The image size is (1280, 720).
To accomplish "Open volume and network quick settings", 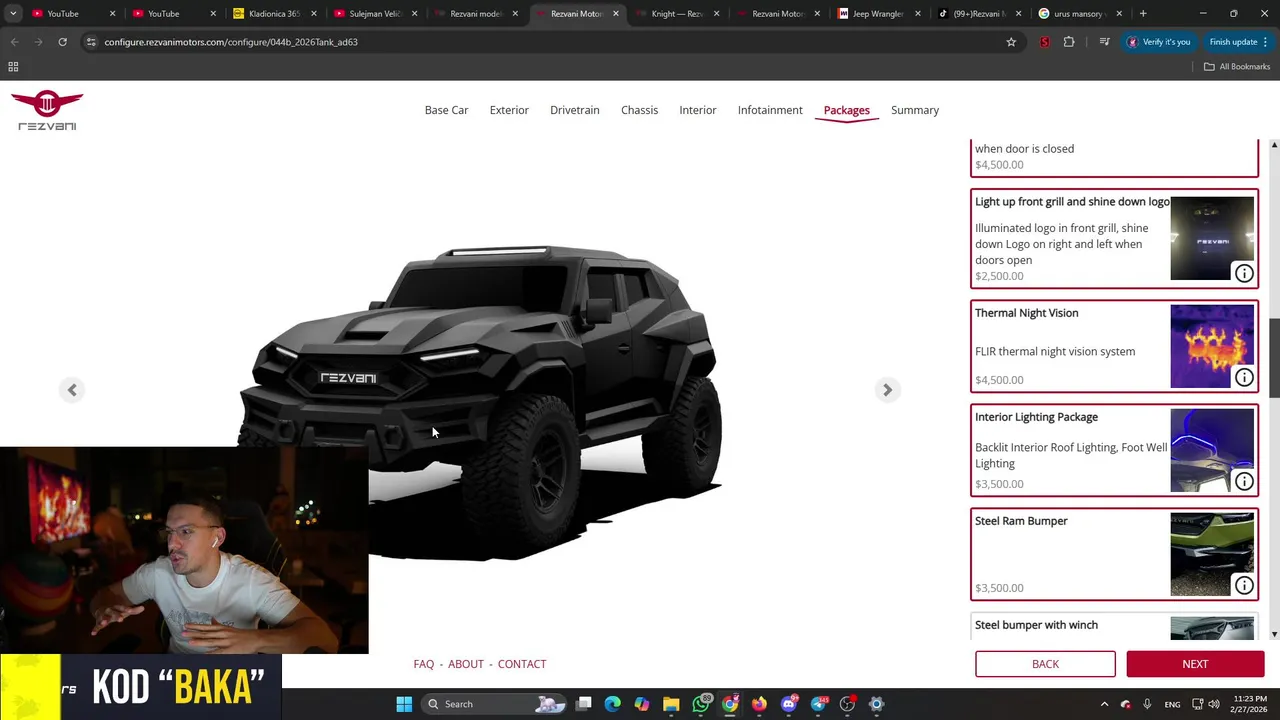I will (1207, 704).
